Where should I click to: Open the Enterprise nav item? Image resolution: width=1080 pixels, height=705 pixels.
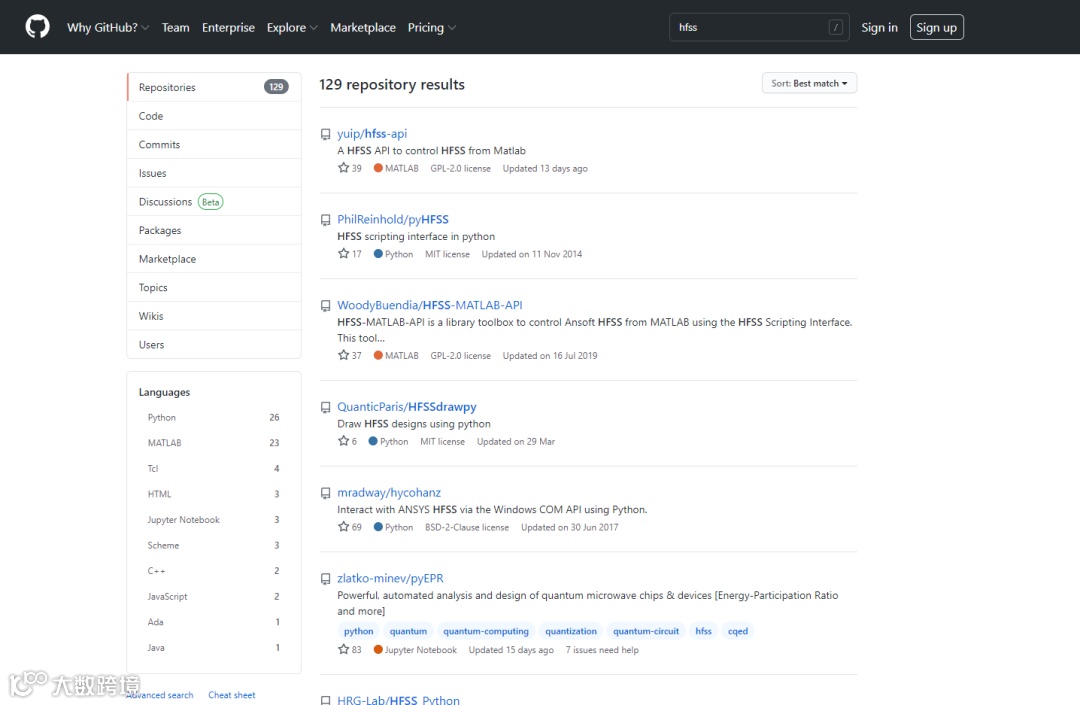click(228, 28)
